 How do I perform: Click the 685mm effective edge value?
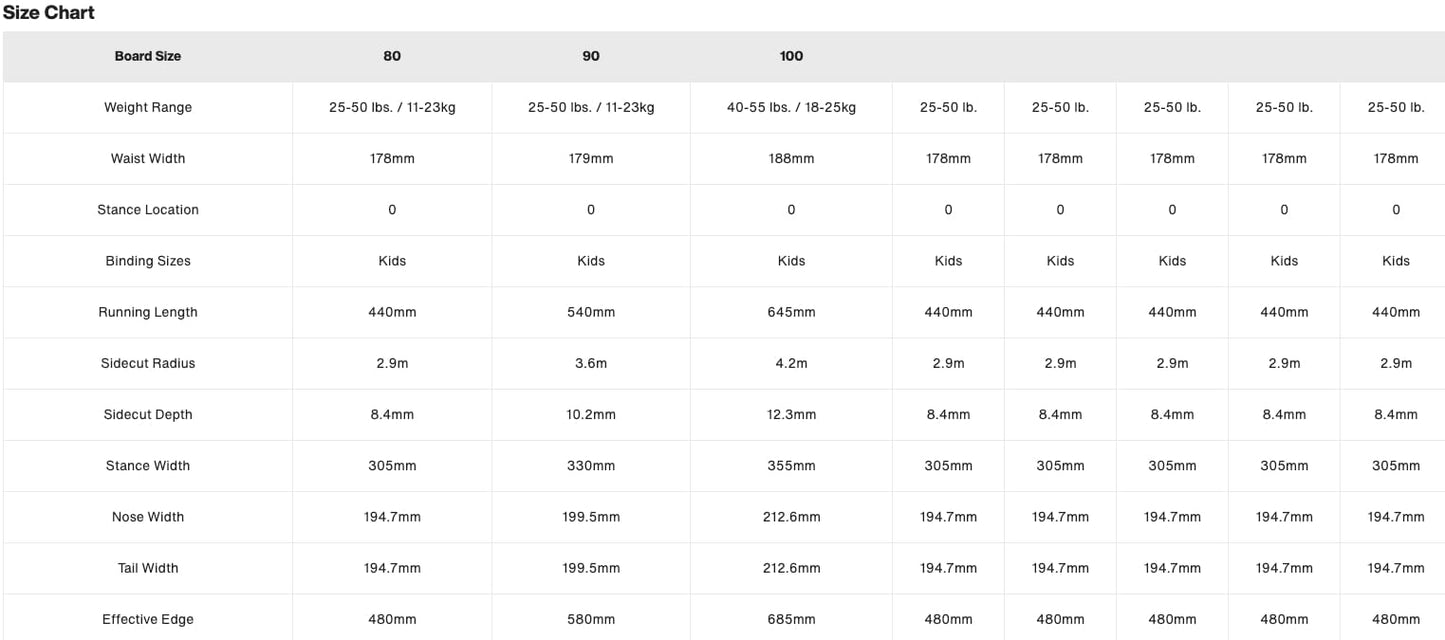(x=791, y=619)
